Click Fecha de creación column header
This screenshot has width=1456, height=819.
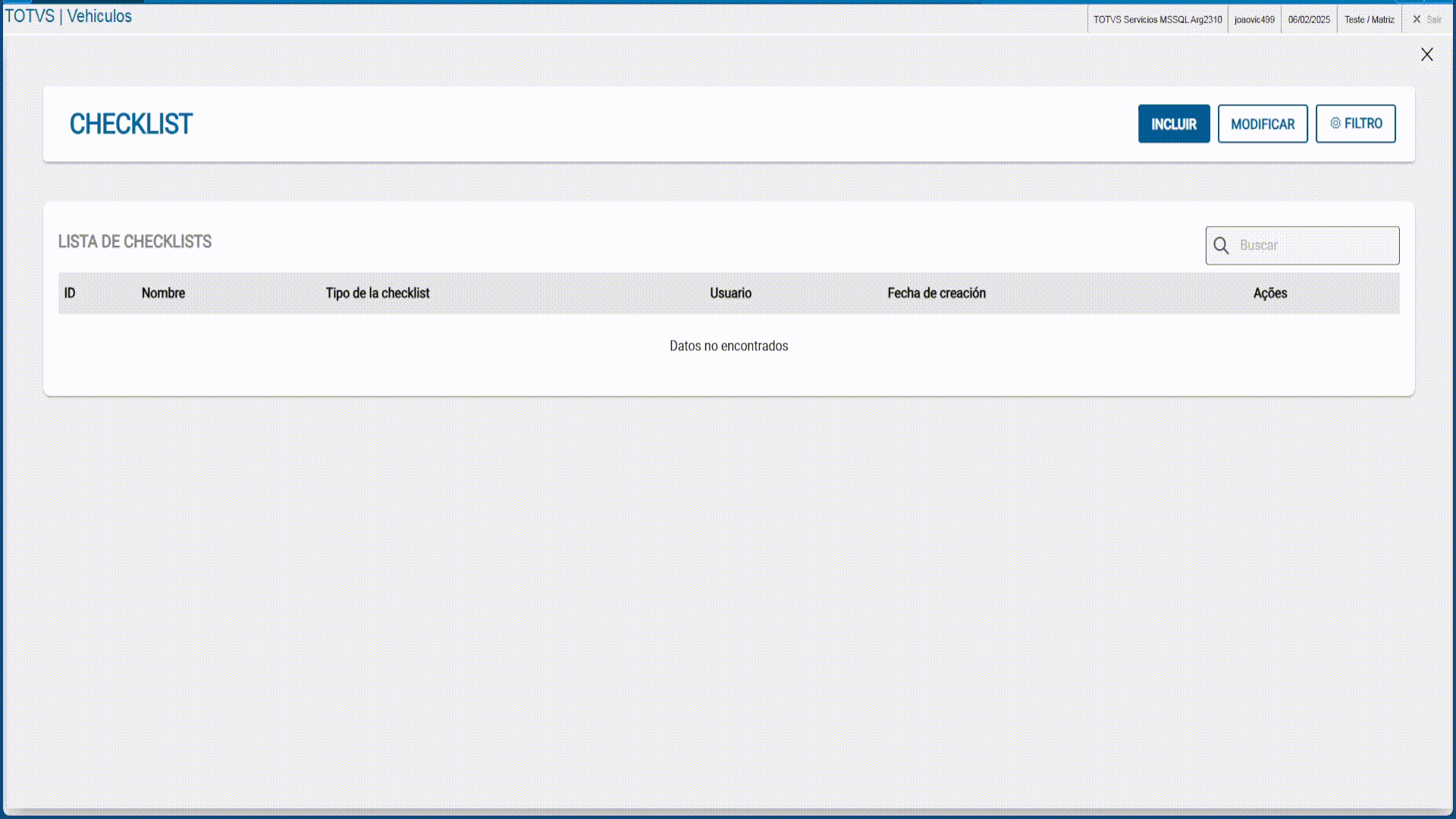[937, 293]
